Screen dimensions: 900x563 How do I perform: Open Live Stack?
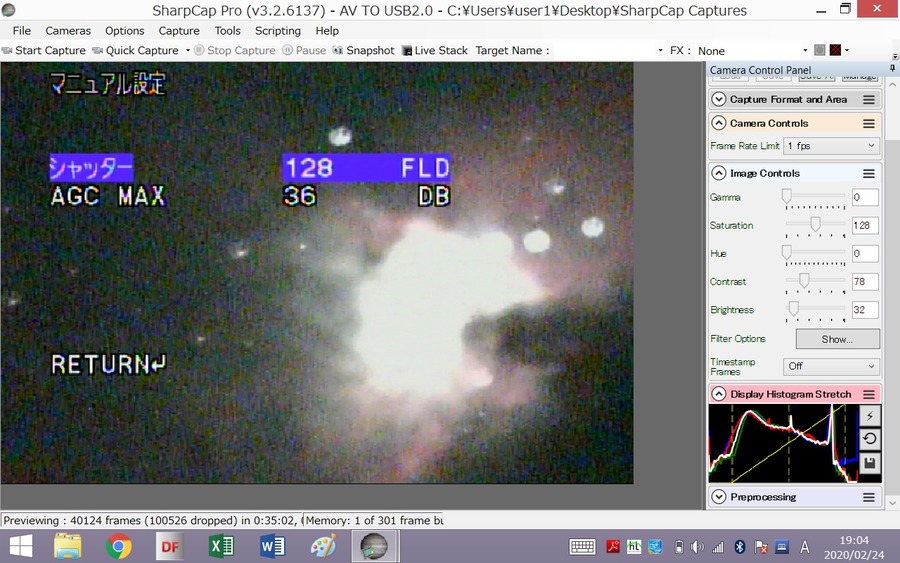click(x=435, y=51)
